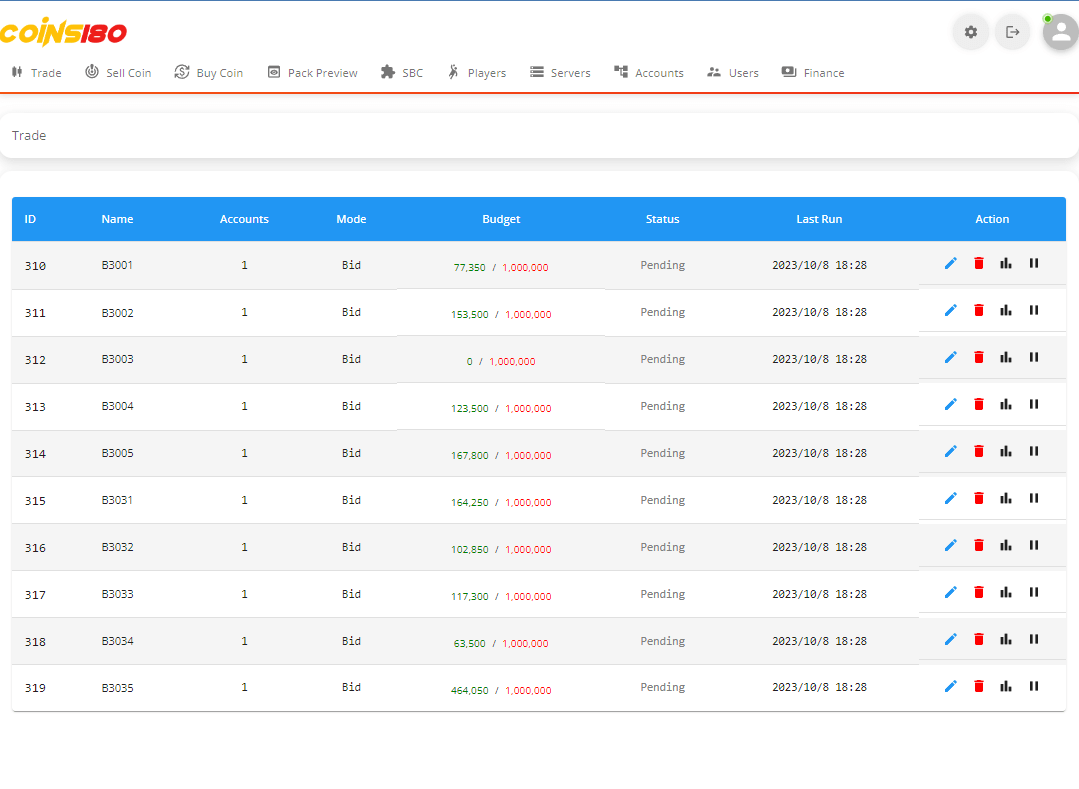Delete trade B3034 using its red trash icon
The image size is (1079, 789).
[978, 639]
